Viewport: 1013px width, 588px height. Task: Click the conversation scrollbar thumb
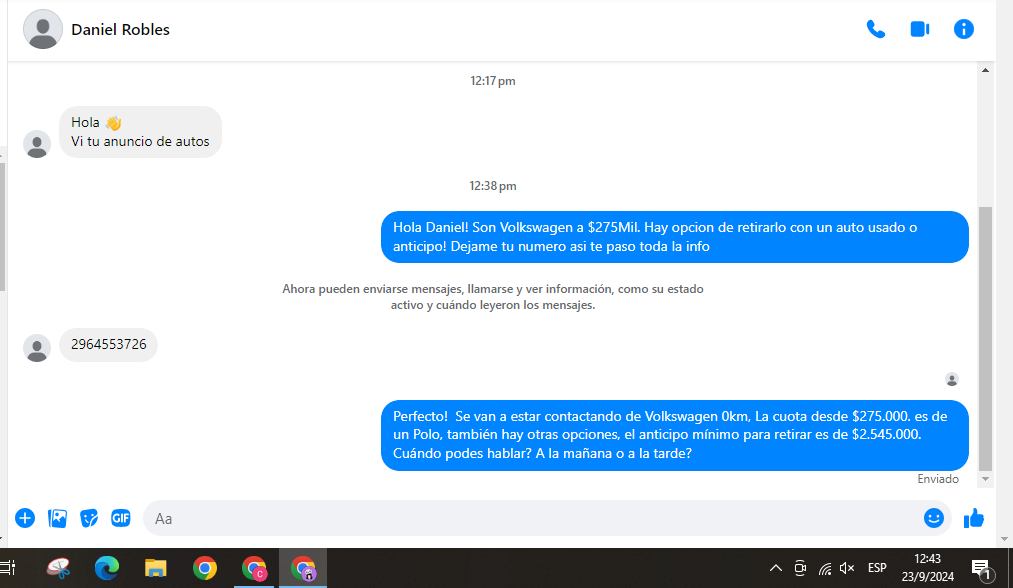pyautogui.click(x=985, y=339)
